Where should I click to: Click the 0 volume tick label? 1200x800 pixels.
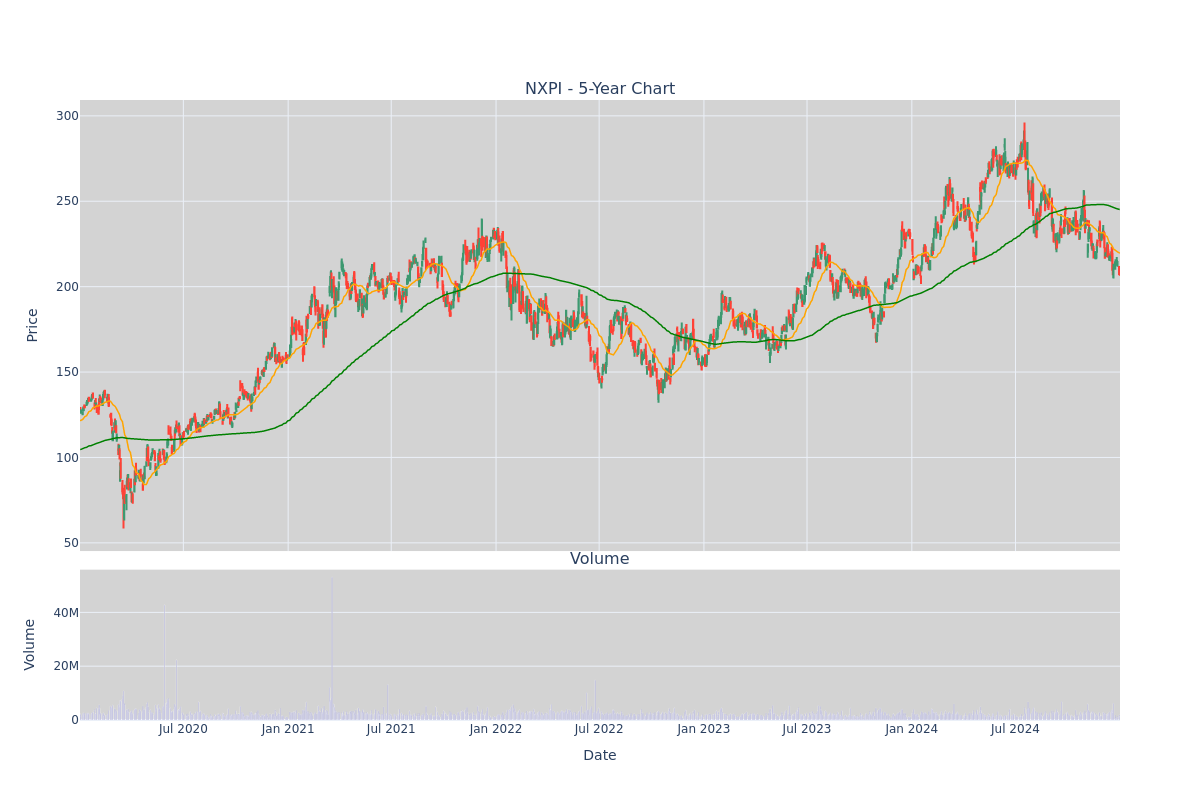tap(75, 720)
